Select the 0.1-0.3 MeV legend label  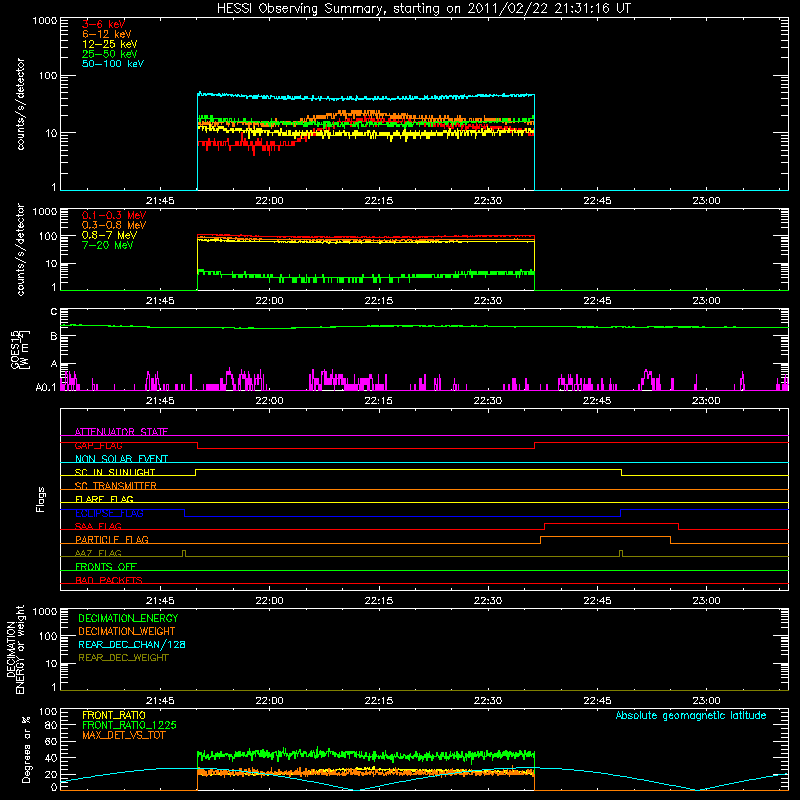tap(114, 215)
